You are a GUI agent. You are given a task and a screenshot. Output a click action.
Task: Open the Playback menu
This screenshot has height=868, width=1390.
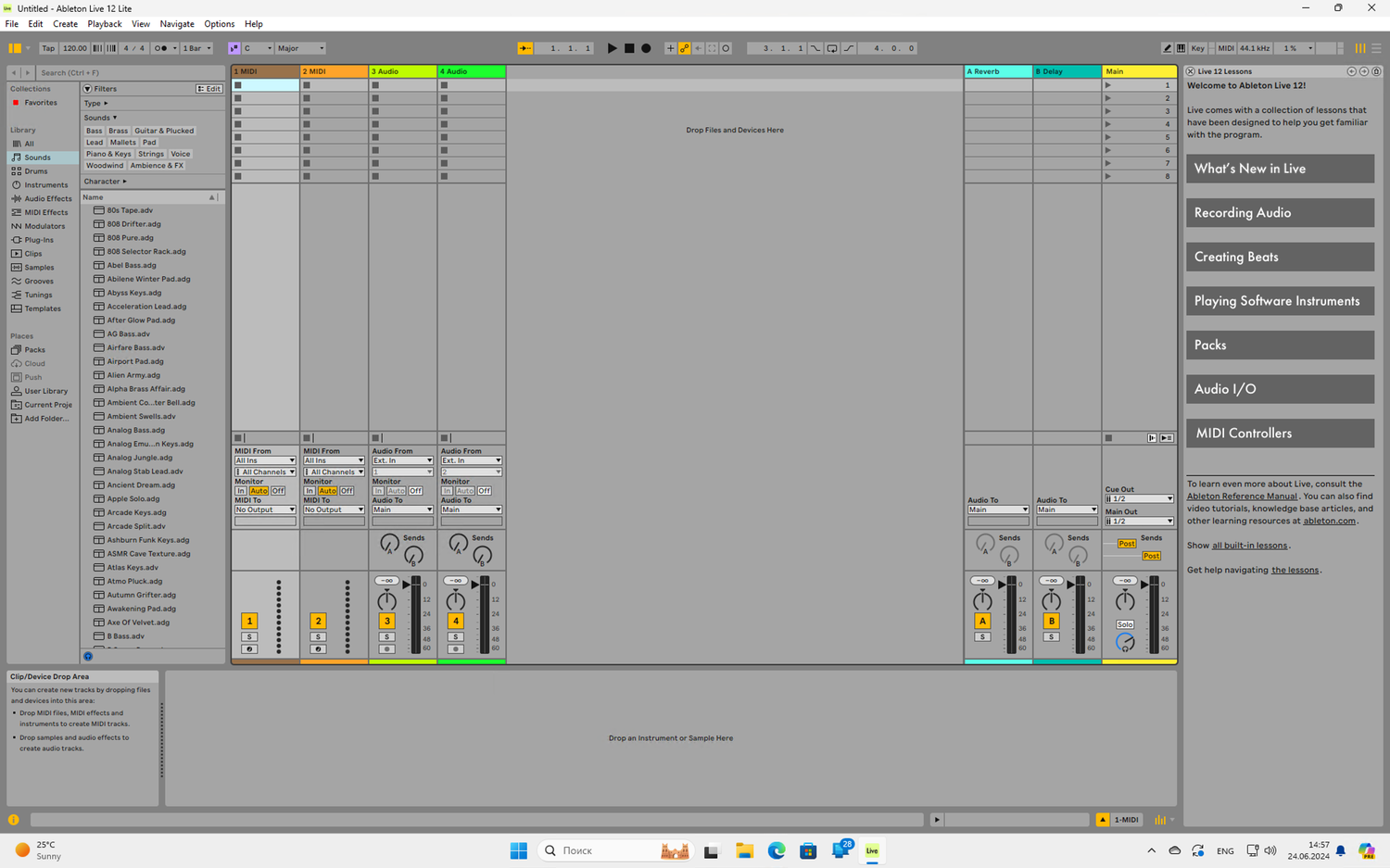[x=105, y=24]
